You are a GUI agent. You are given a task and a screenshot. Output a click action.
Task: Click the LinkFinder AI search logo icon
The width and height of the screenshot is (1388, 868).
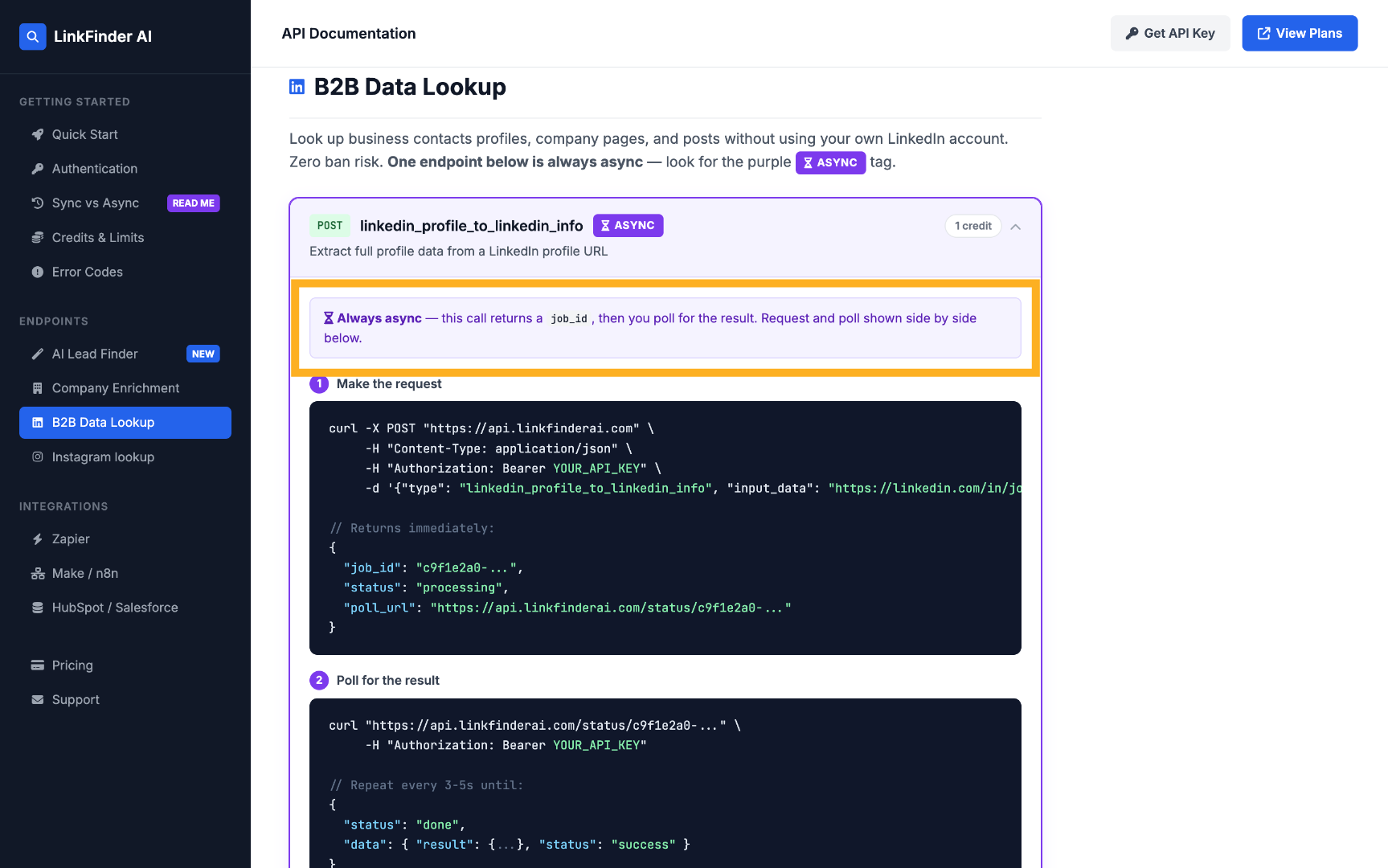33,36
